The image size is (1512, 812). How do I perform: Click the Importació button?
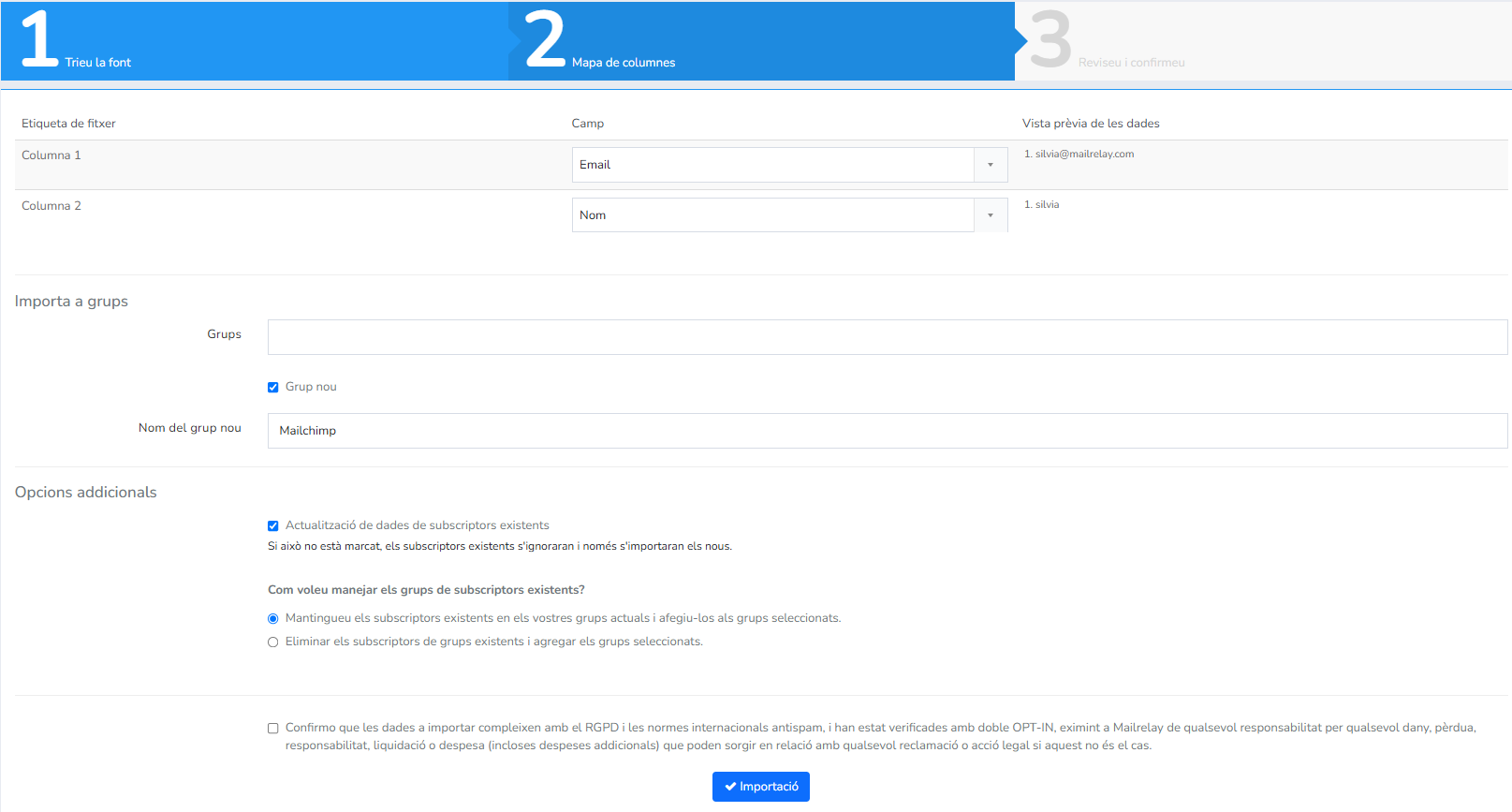click(761, 787)
